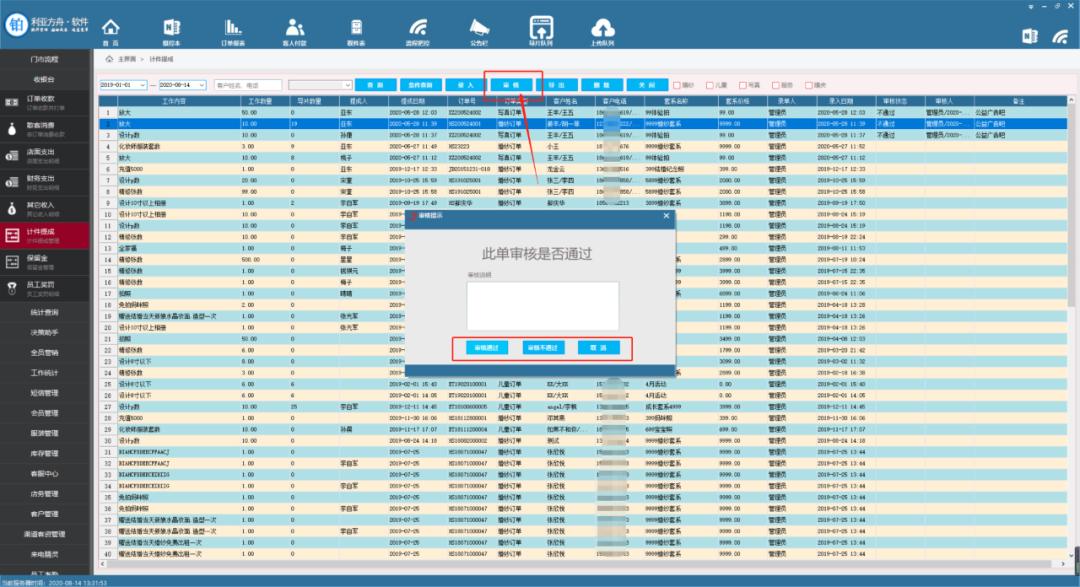The height and width of the screenshot is (587, 1080).
Task: Open 统计查询 sidebar section
Action: [45, 312]
